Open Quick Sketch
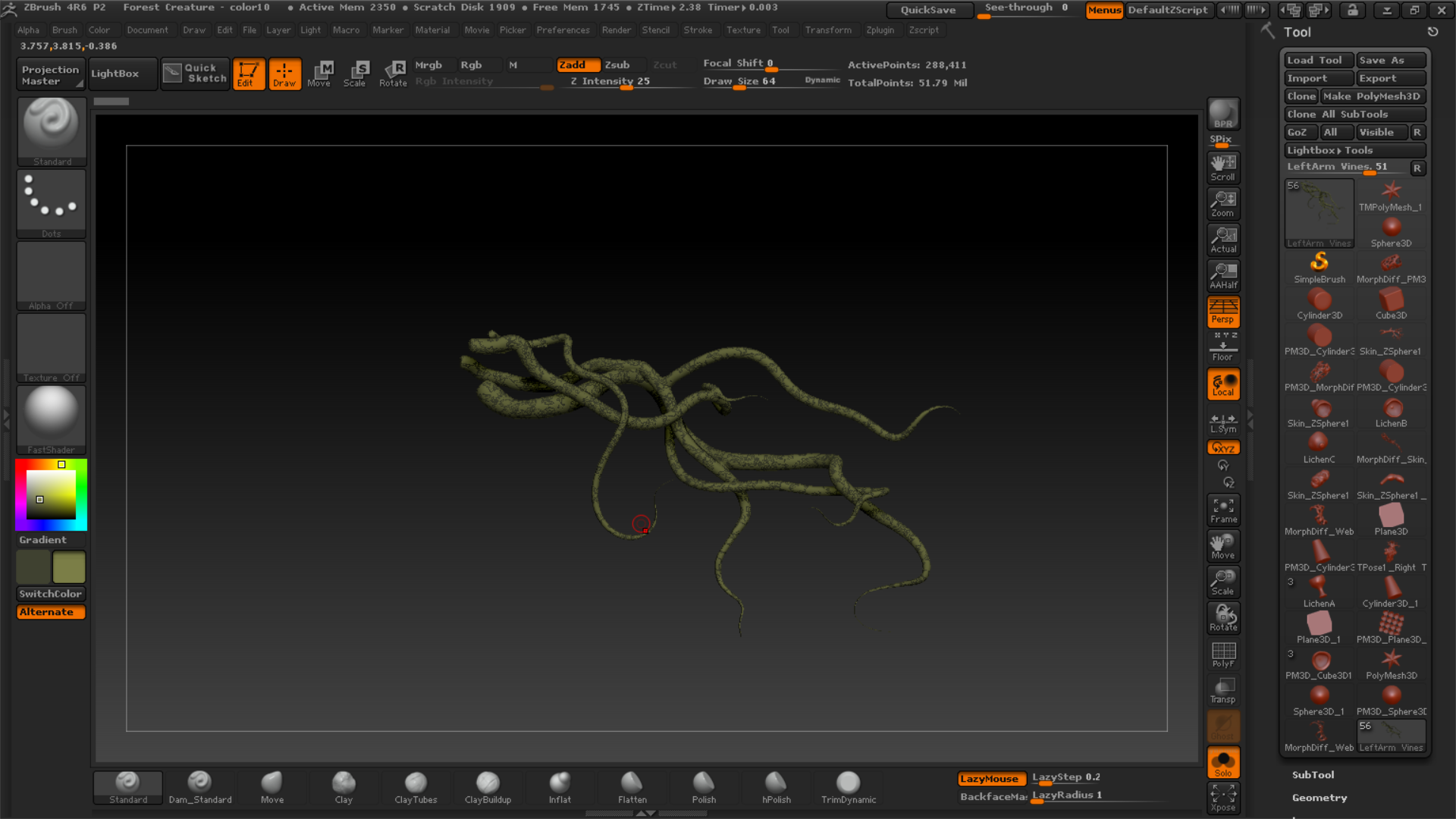 click(195, 74)
